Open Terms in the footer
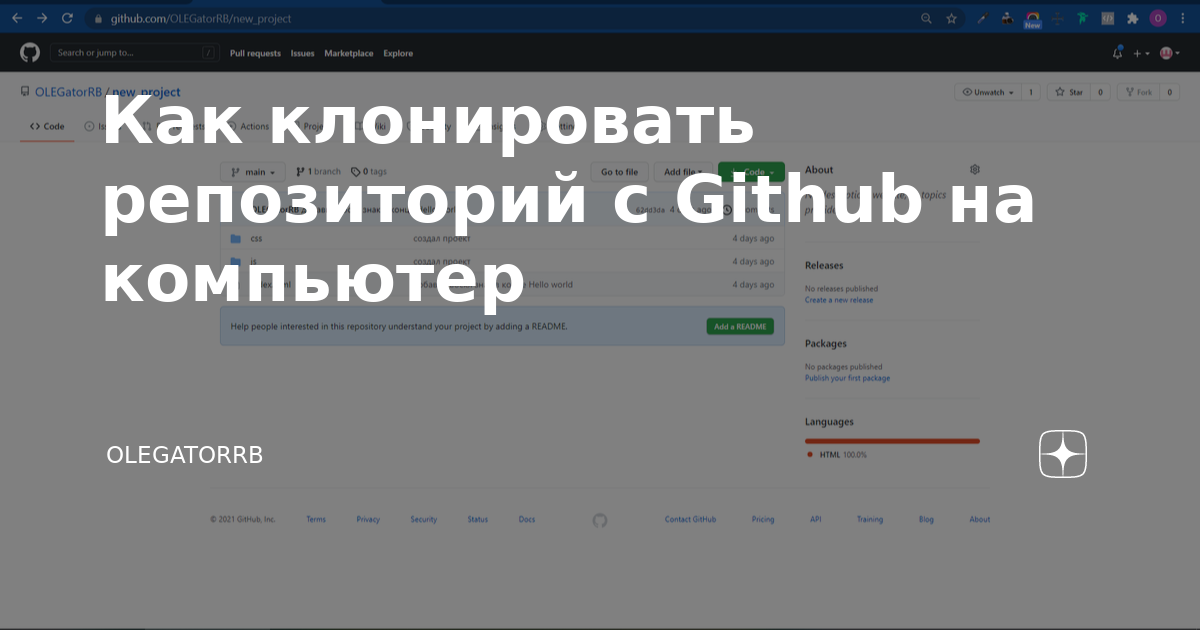Viewport: 1200px width, 630px height. (x=316, y=520)
